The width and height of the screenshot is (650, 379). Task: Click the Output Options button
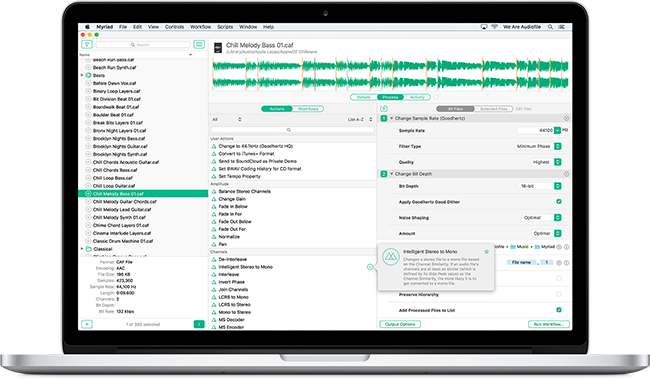click(x=400, y=324)
